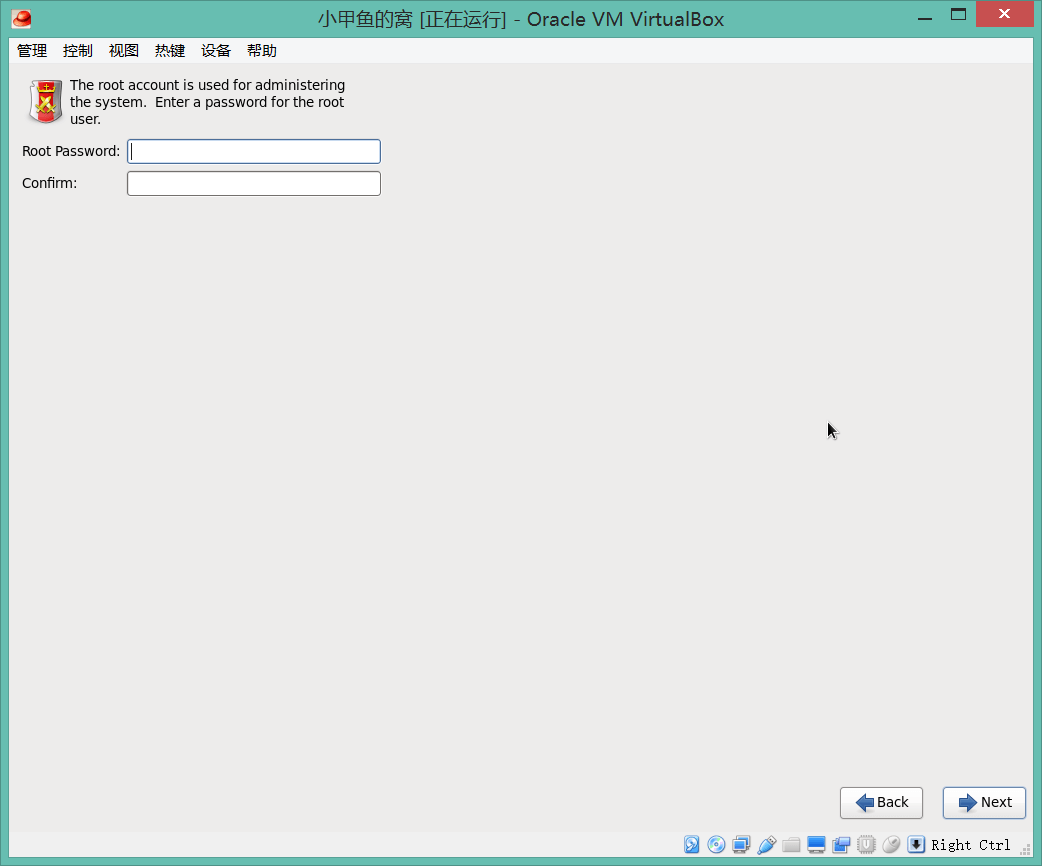The image size is (1042, 866).
Task: Open the 控制 menu
Action: (78, 51)
